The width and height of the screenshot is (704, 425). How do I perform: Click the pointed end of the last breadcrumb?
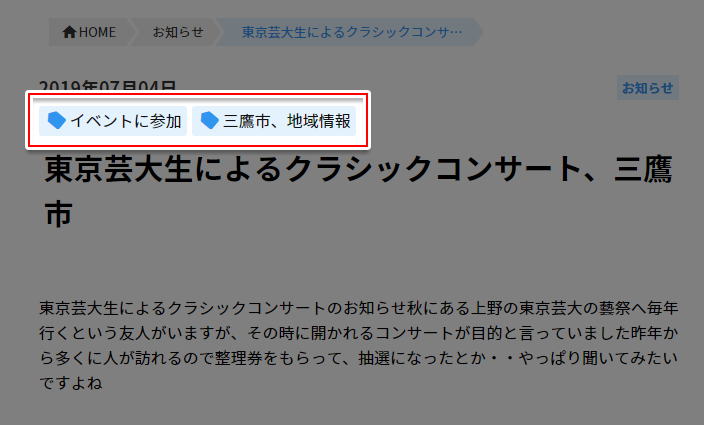(479, 32)
